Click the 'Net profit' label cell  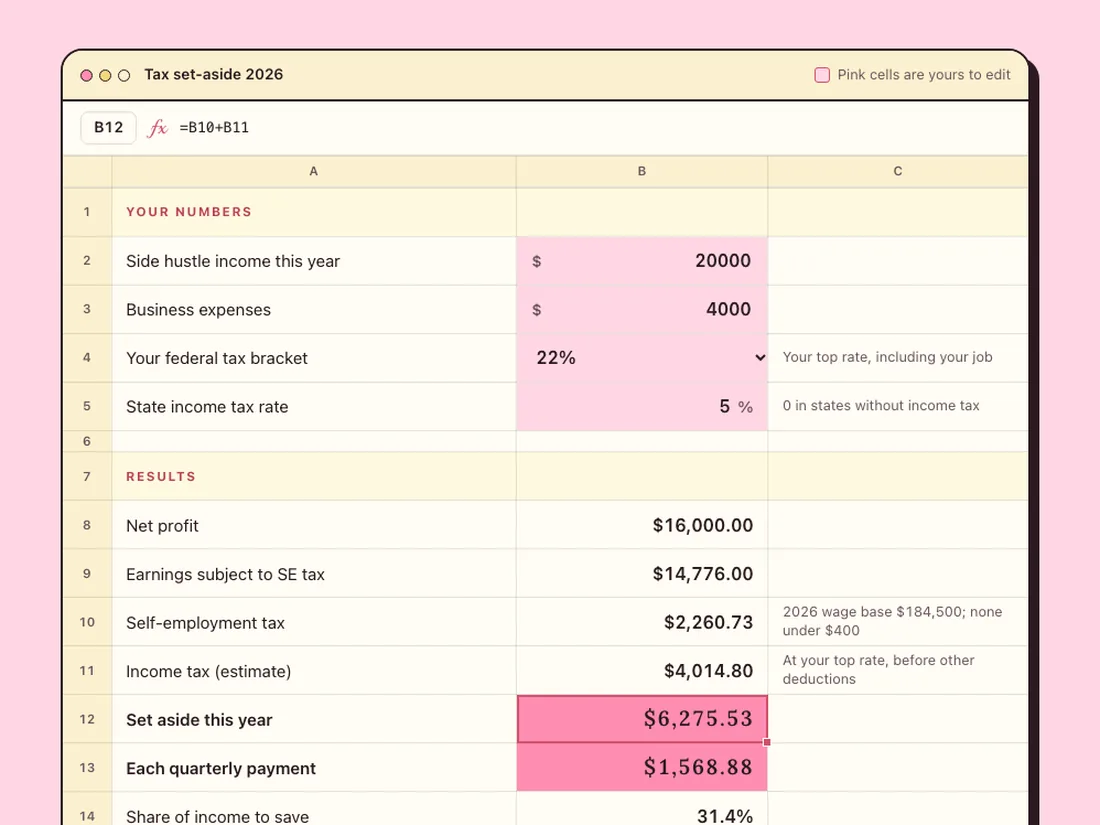[314, 525]
